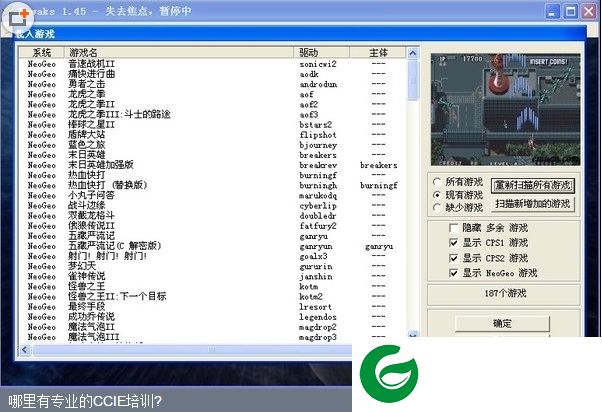Click the screenshot capture icon in the title bar corner
The height and width of the screenshot is (412, 602).
point(18,18)
